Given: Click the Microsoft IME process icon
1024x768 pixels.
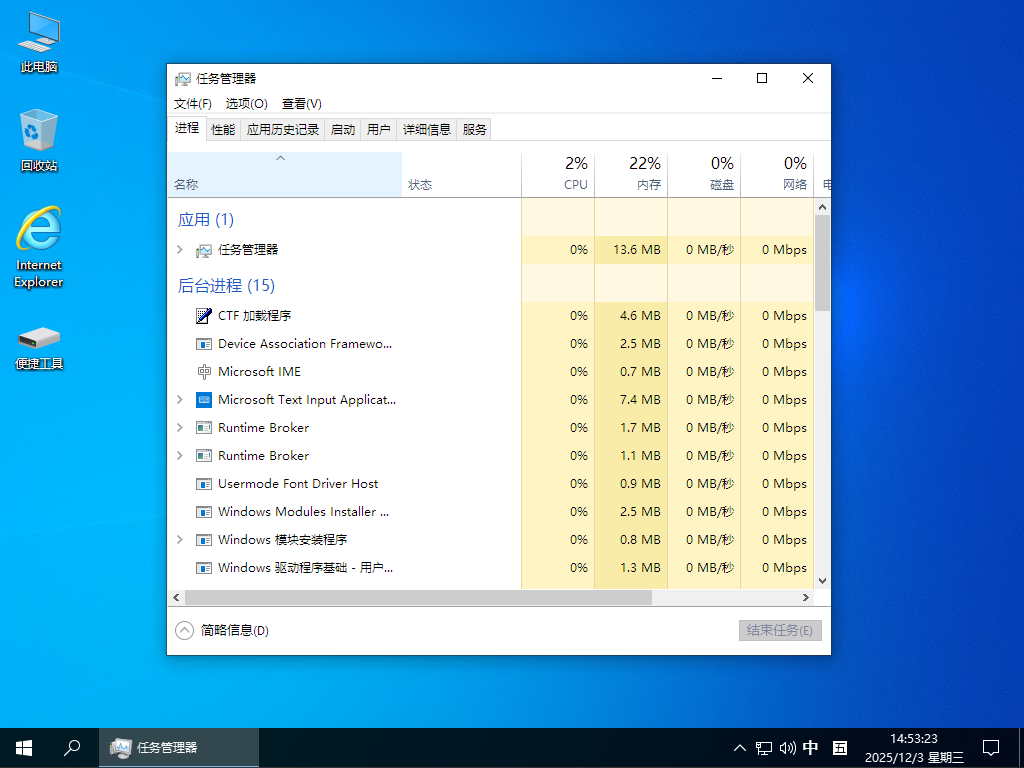Looking at the screenshot, I should click(203, 372).
